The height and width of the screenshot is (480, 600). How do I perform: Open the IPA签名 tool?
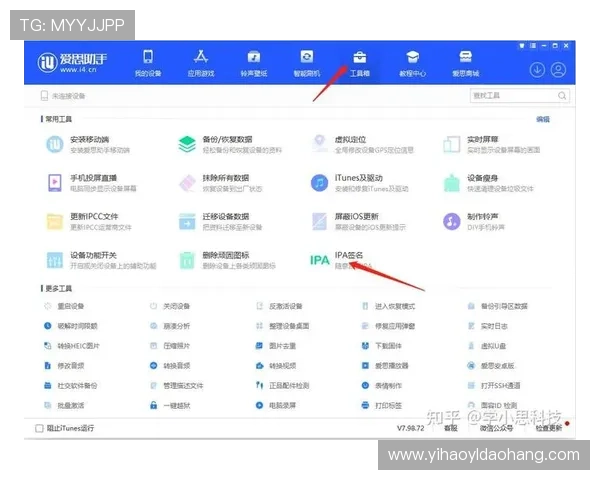tap(341, 260)
